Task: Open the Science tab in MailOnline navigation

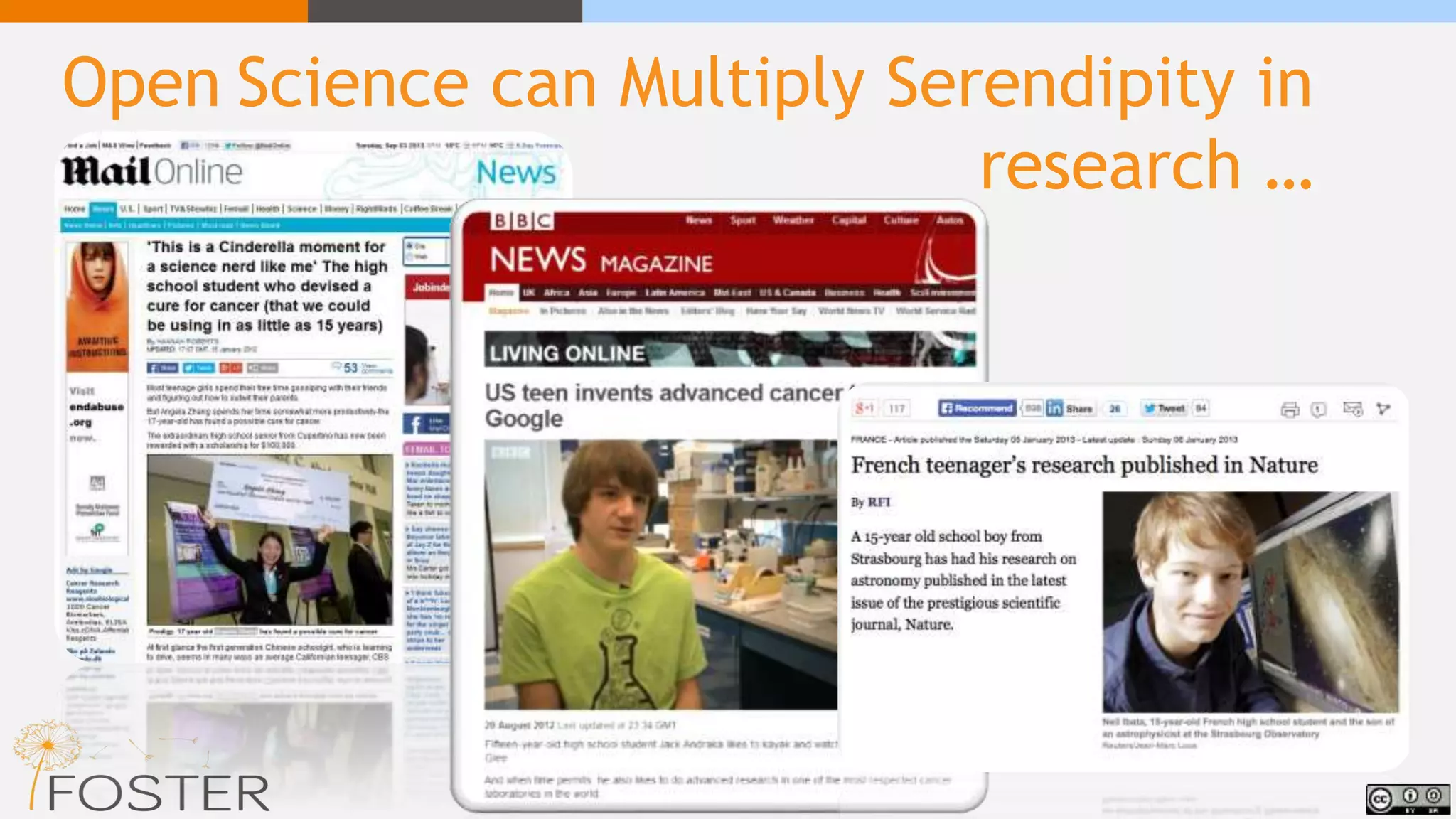Action: tap(301, 209)
